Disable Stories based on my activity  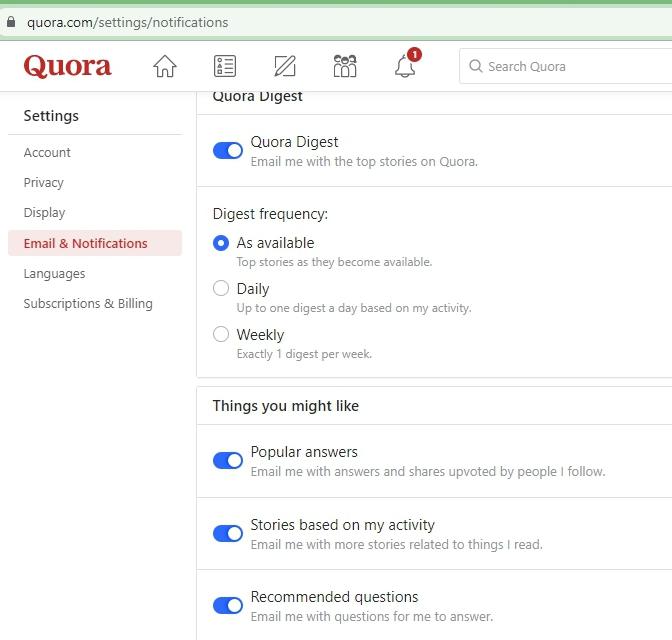[x=228, y=533]
